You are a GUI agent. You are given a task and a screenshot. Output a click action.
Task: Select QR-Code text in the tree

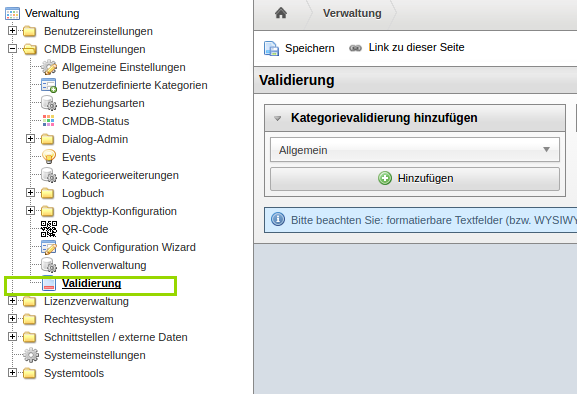pyautogui.click(x=85, y=230)
